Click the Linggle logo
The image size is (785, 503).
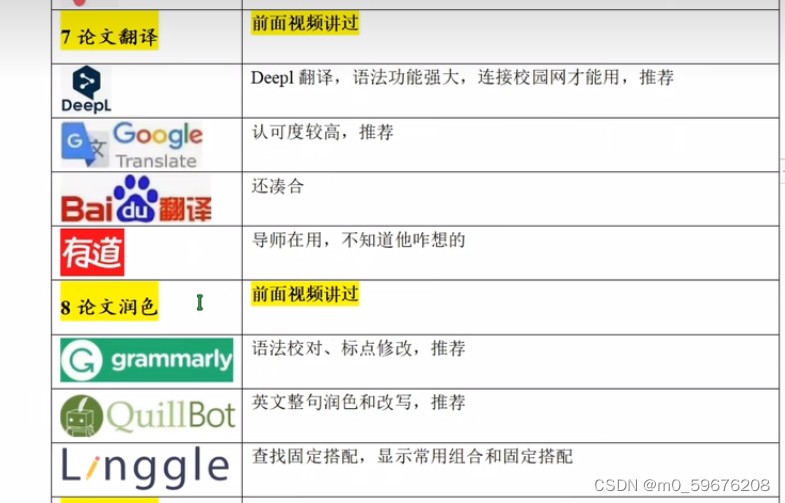click(x=145, y=468)
